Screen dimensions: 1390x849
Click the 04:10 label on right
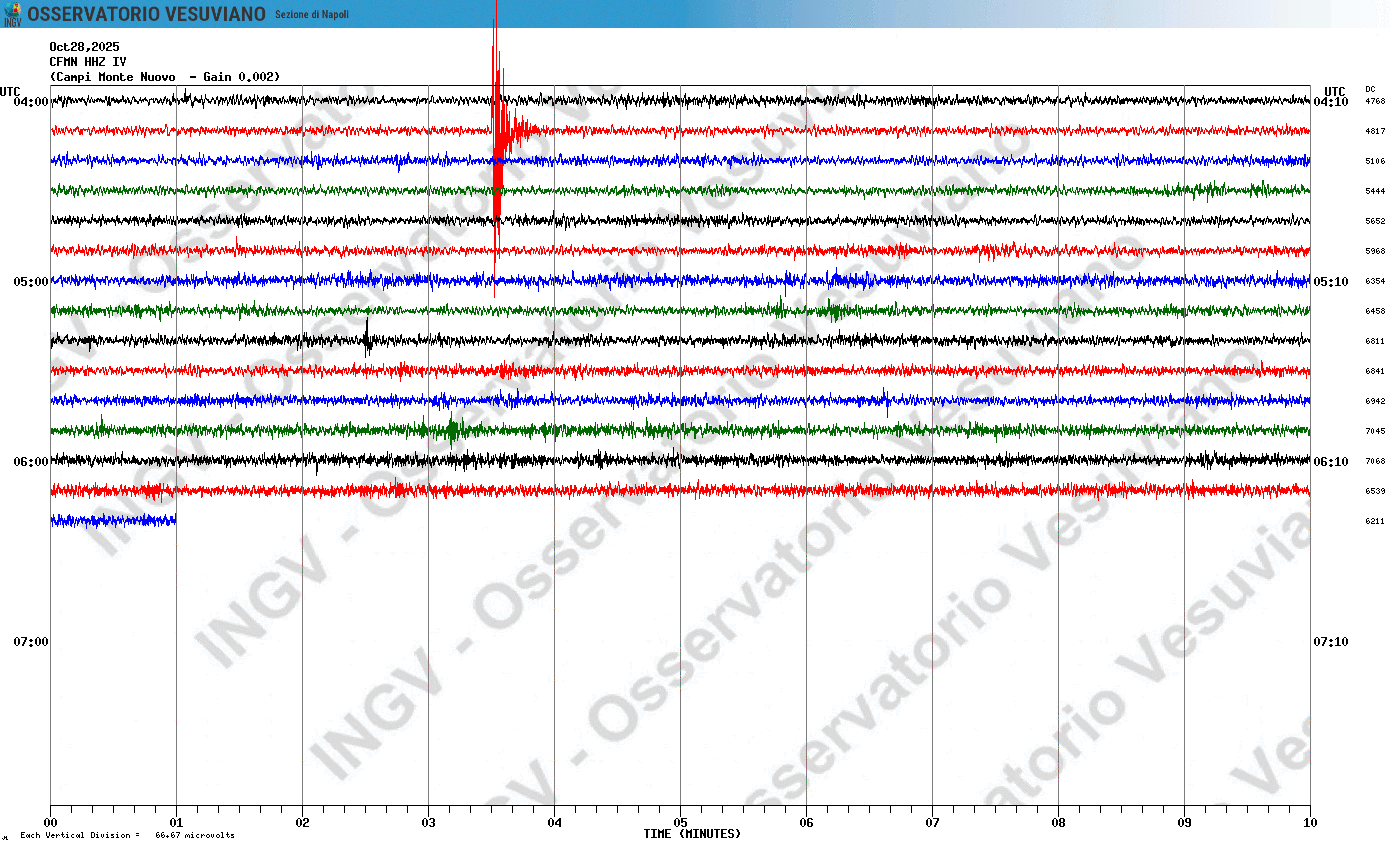(x=1330, y=101)
